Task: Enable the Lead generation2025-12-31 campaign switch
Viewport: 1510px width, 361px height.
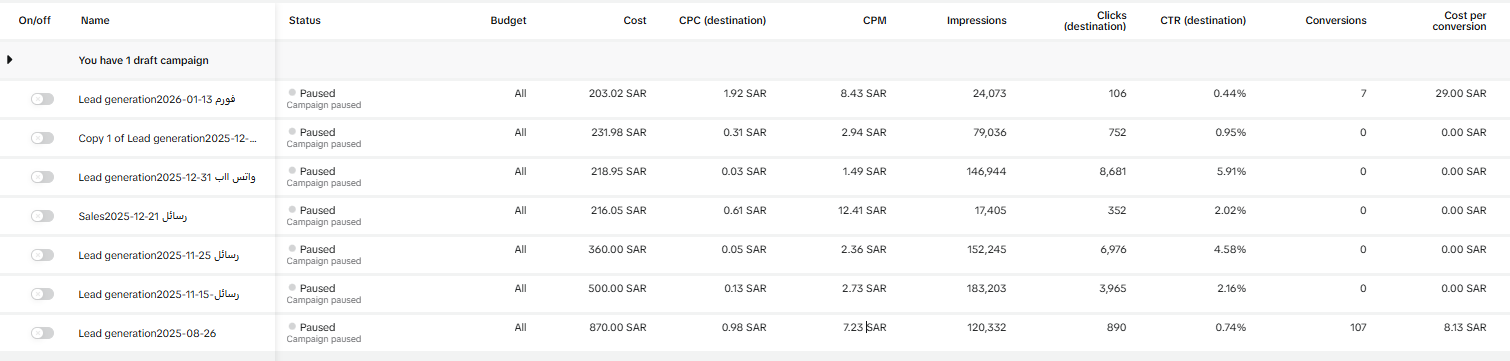Action: click(x=42, y=177)
